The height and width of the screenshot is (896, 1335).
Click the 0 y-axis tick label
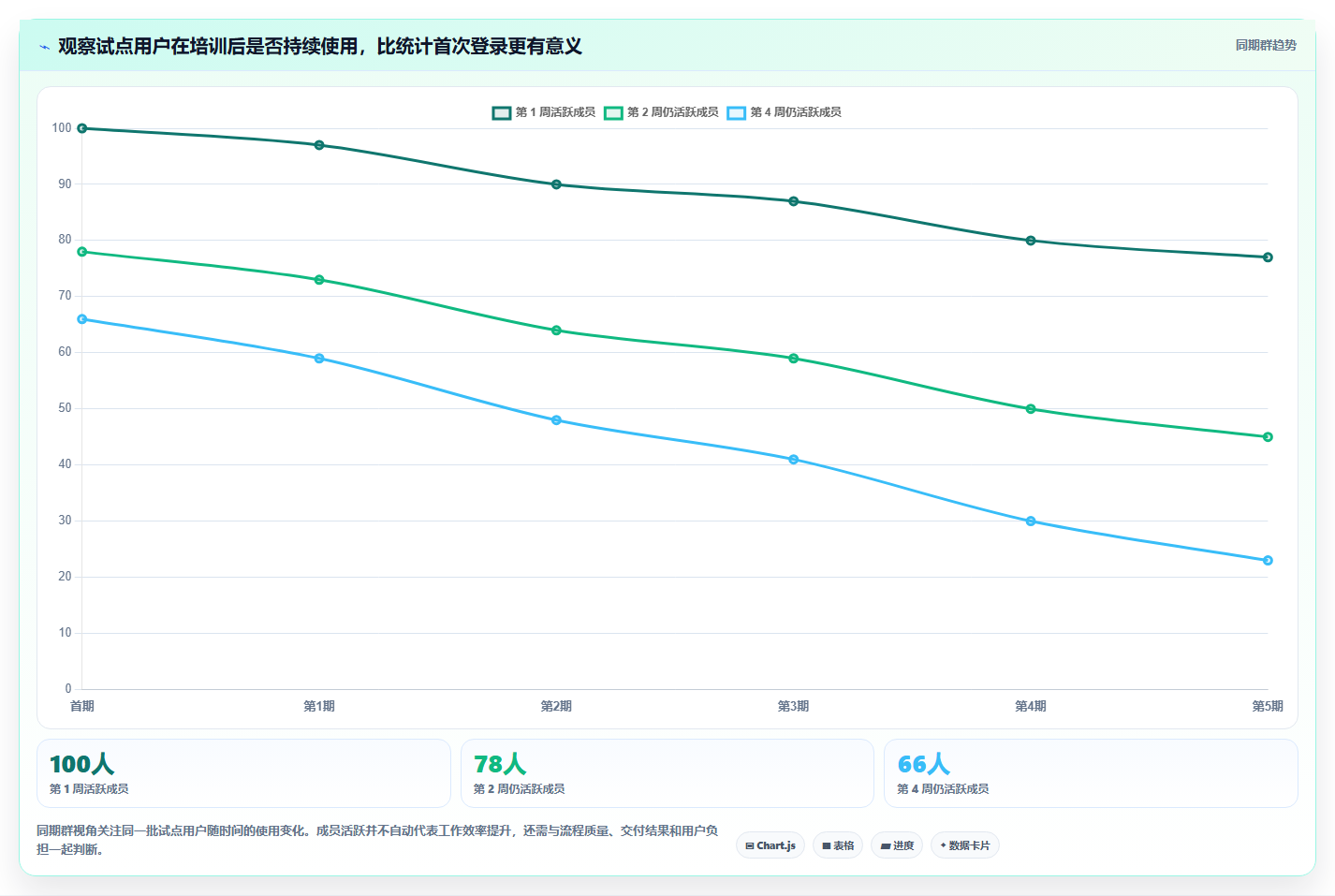68,689
